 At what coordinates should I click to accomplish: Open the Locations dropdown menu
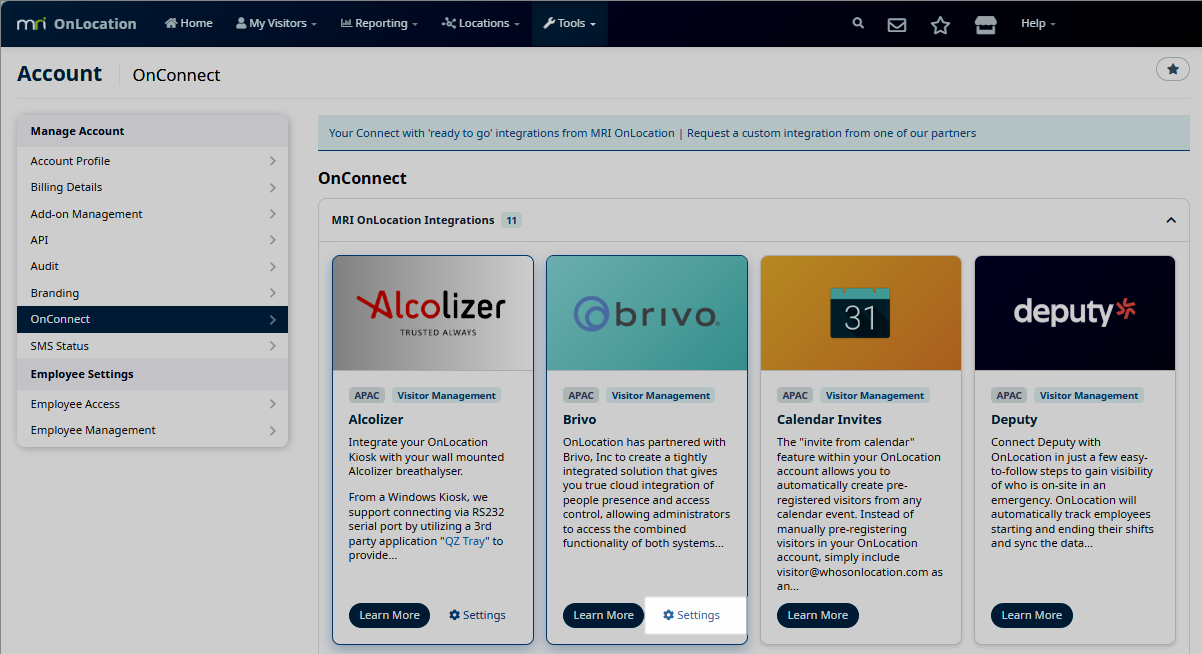tap(480, 23)
